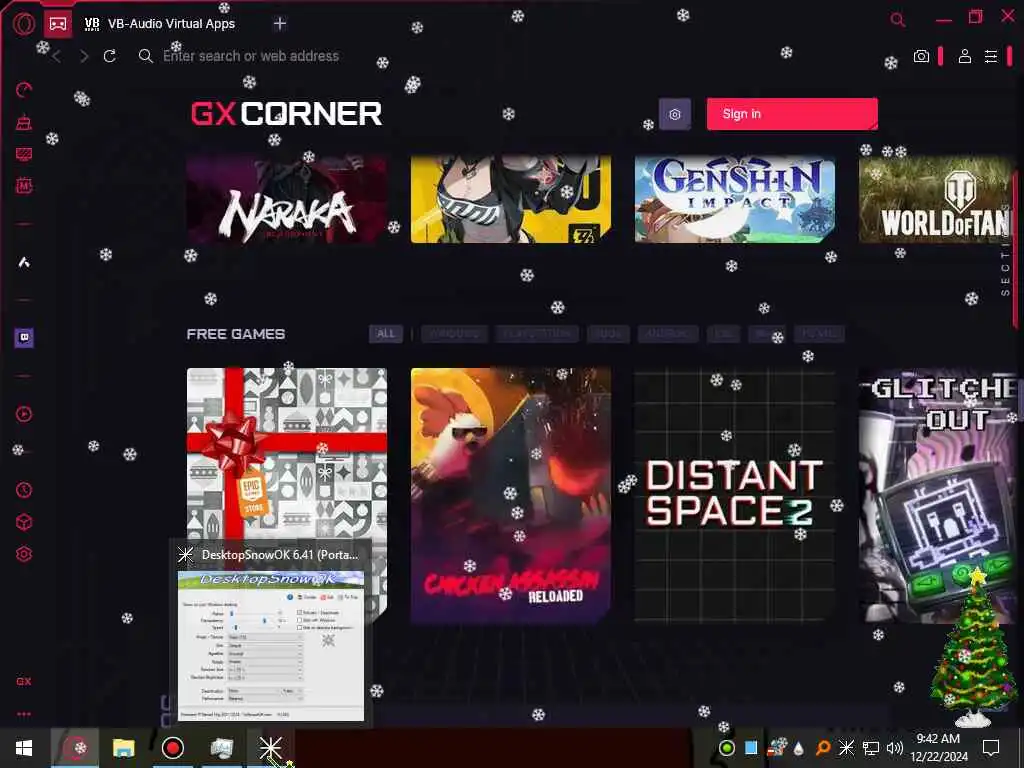Click the red record app taskbar icon
The width and height of the screenshot is (1024, 768).
(x=173, y=748)
